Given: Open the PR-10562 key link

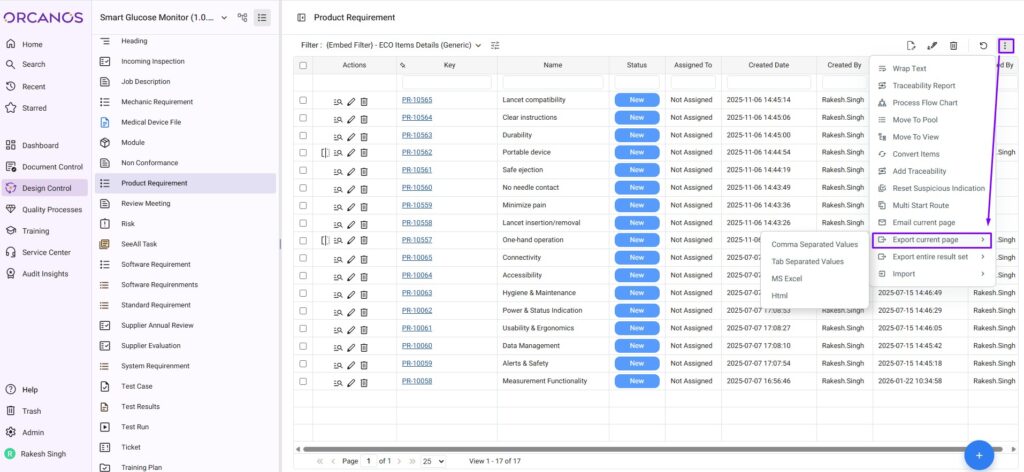Looking at the screenshot, I should [x=417, y=152].
